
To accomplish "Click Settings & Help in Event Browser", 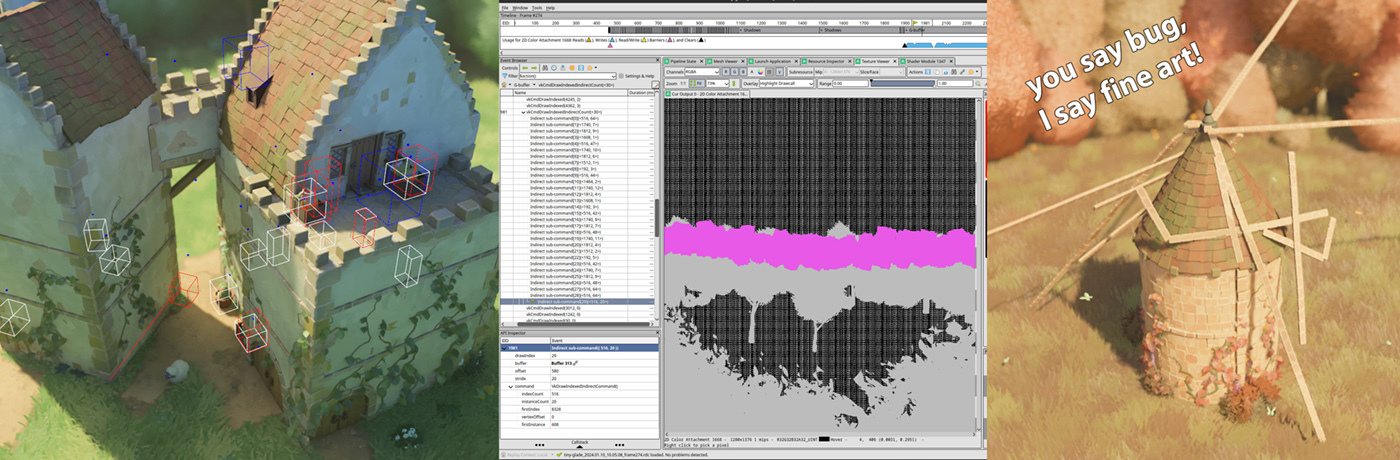I will tap(638, 76).
